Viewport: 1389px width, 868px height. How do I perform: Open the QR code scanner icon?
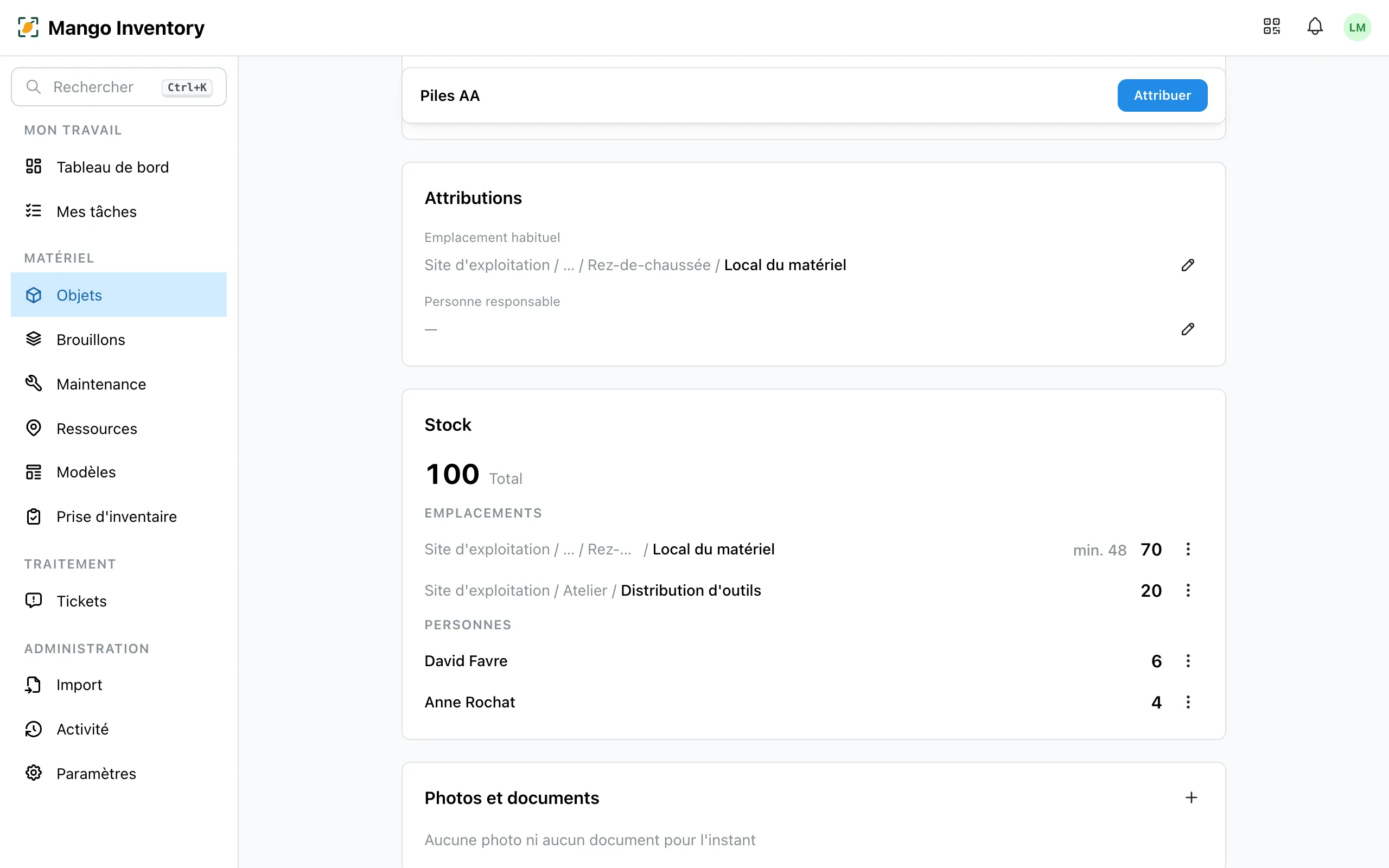pyautogui.click(x=1271, y=27)
